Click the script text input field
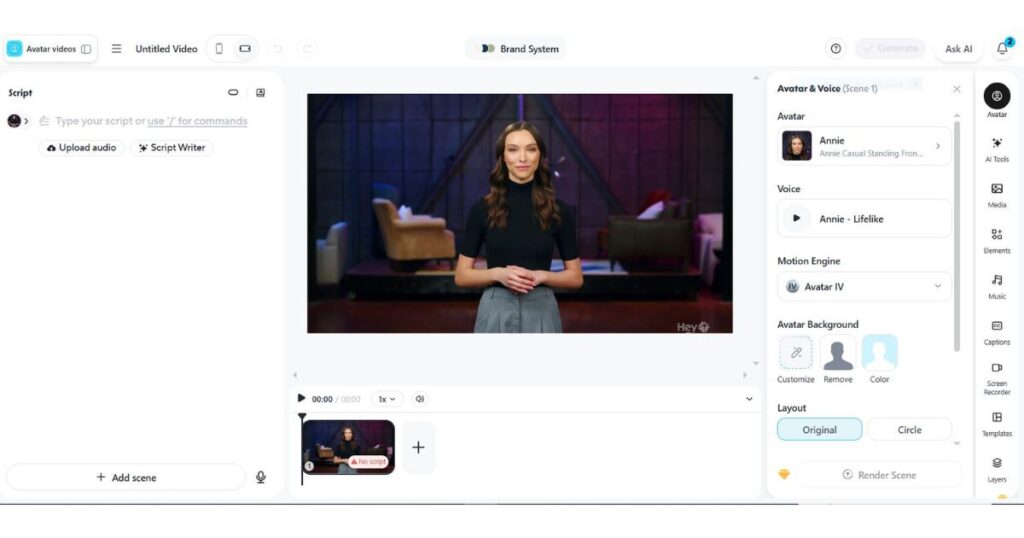This screenshot has width=1024, height=538. pyautogui.click(x=152, y=121)
